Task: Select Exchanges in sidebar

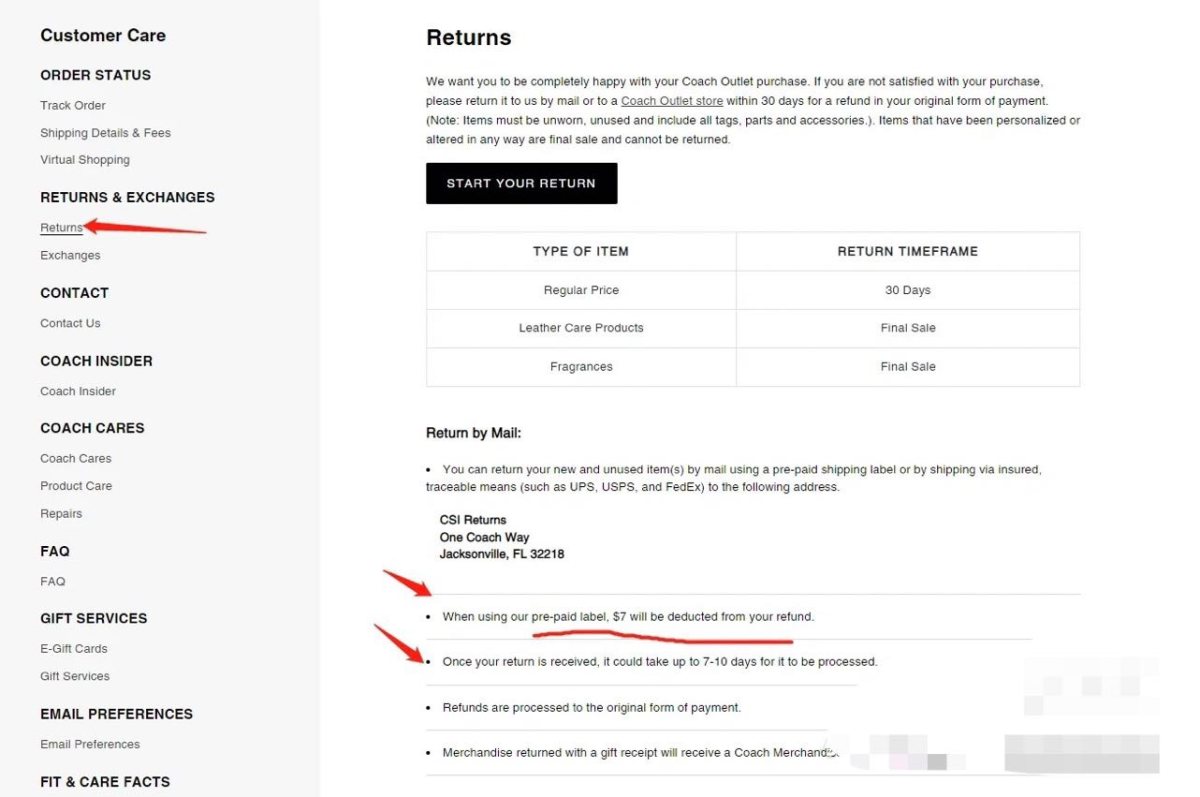Action: pyautogui.click(x=70, y=255)
